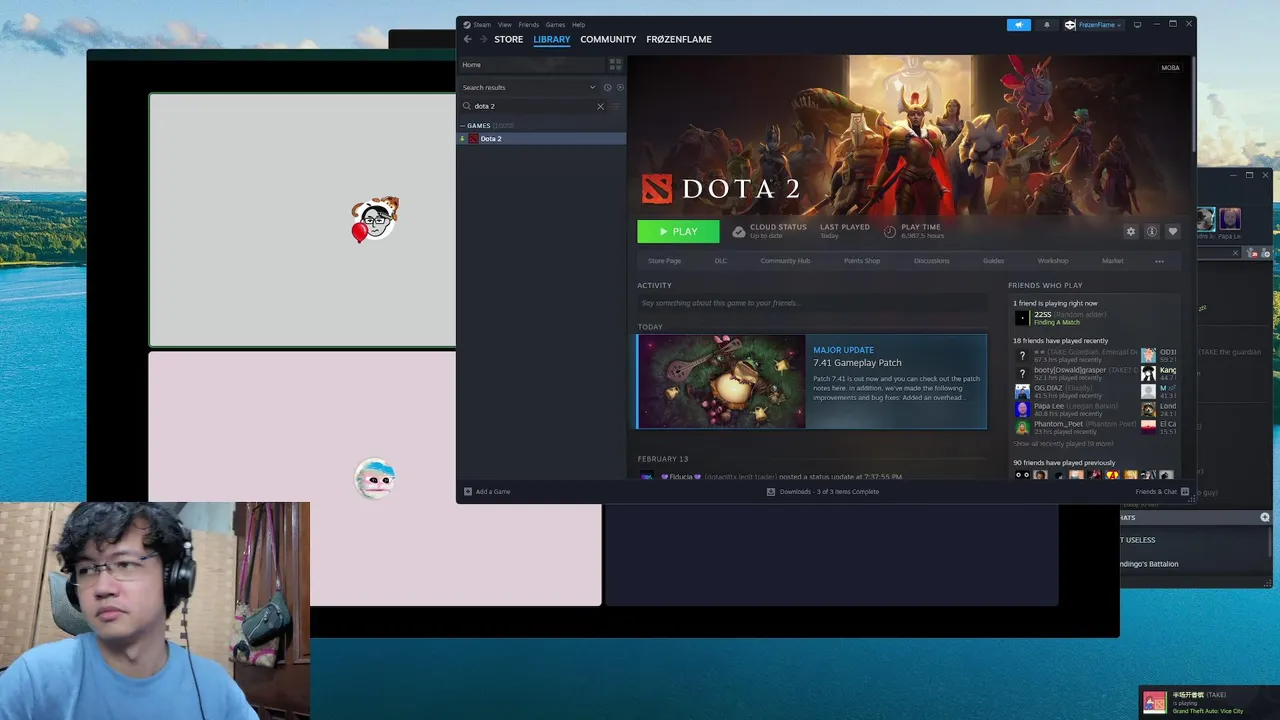Click Add a Game at bottom left
This screenshot has width=1280, height=720.
pos(487,492)
